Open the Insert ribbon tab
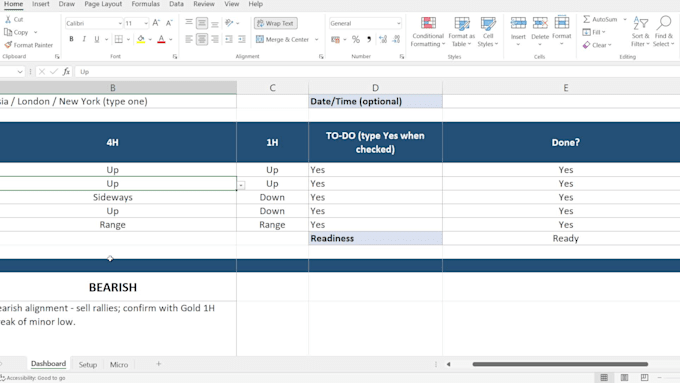The height and width of the screenshot is (383, 680). tap(40, 4)
